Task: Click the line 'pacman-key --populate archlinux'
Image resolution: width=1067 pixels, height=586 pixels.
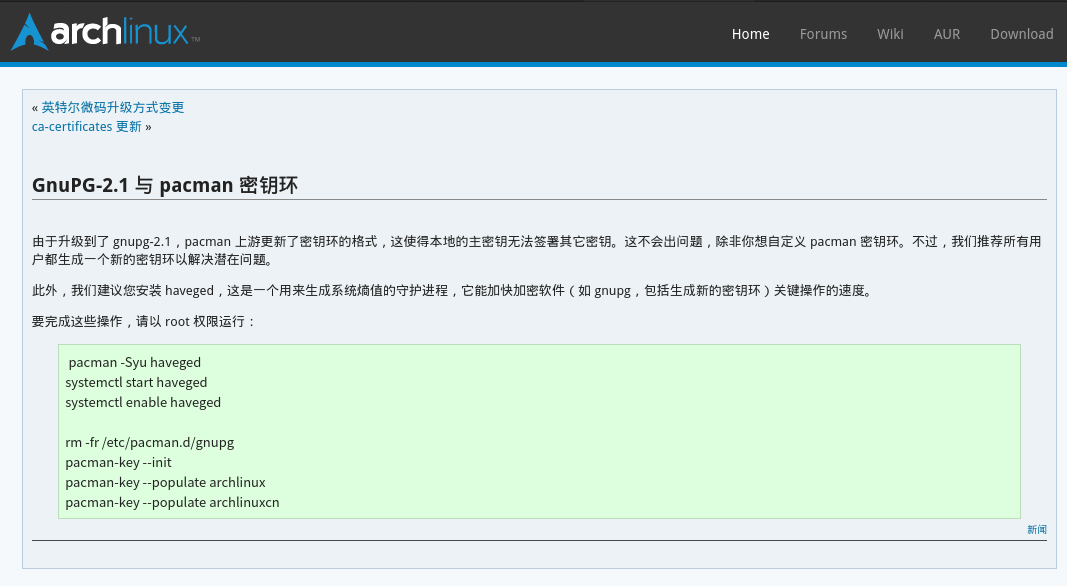Action: click(165, 483)
